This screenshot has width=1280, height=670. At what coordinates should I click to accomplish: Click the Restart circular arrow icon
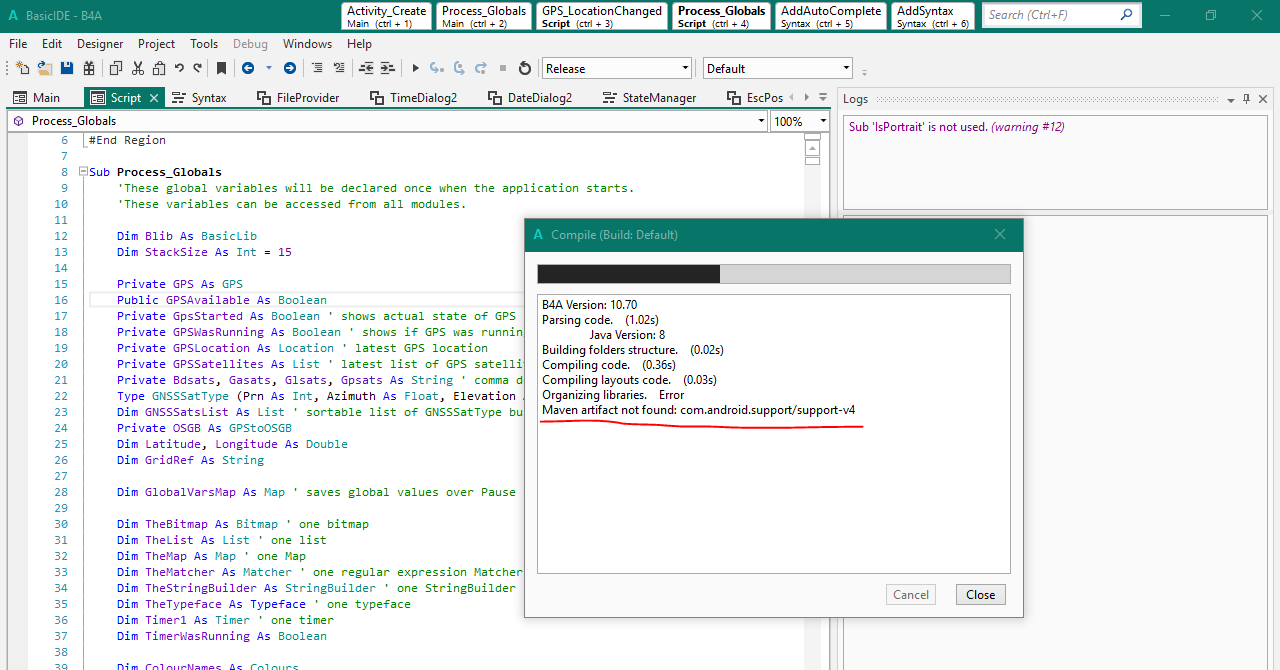(x=524, y=69)
